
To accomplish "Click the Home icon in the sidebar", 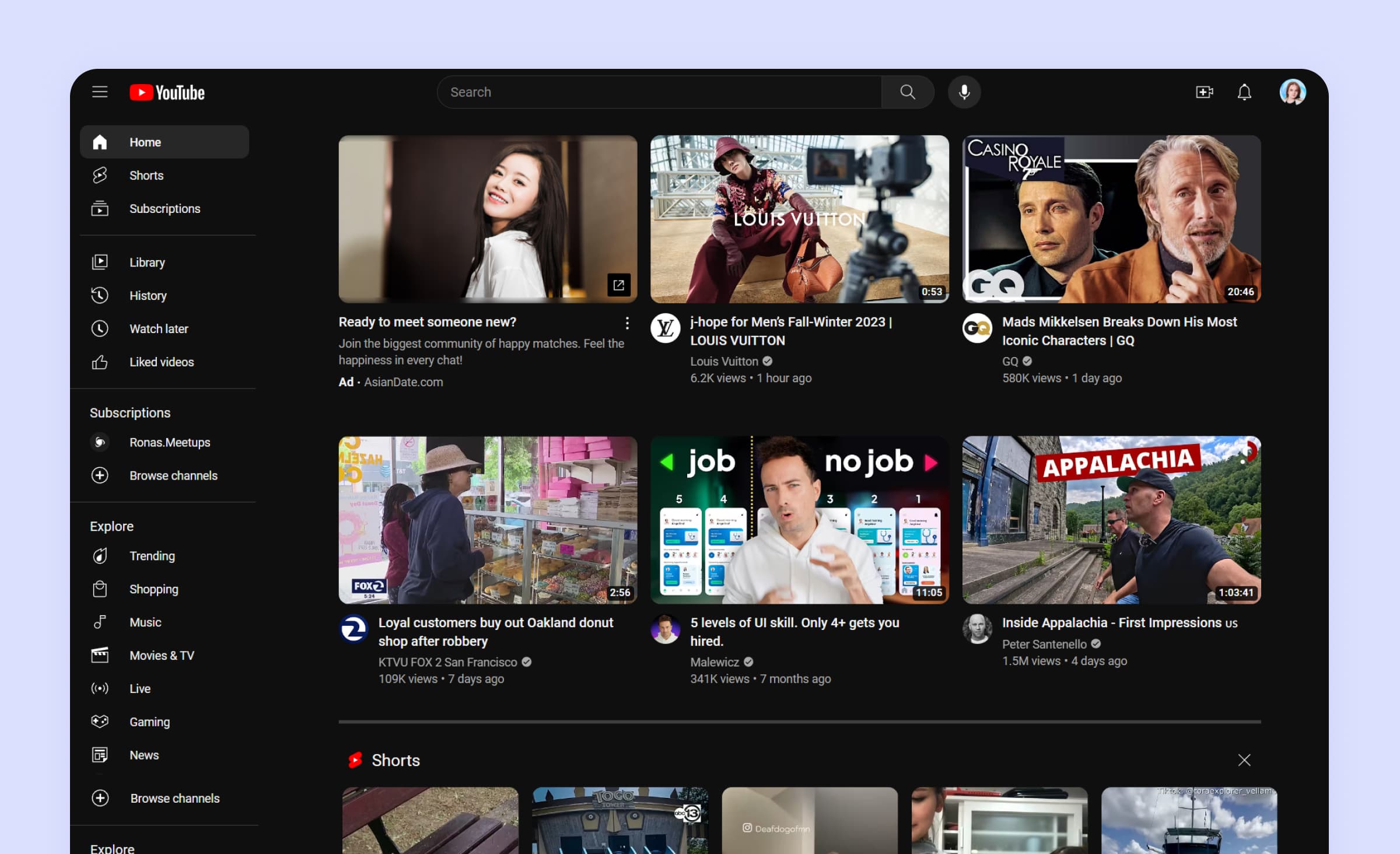I will tap(100, 142).
